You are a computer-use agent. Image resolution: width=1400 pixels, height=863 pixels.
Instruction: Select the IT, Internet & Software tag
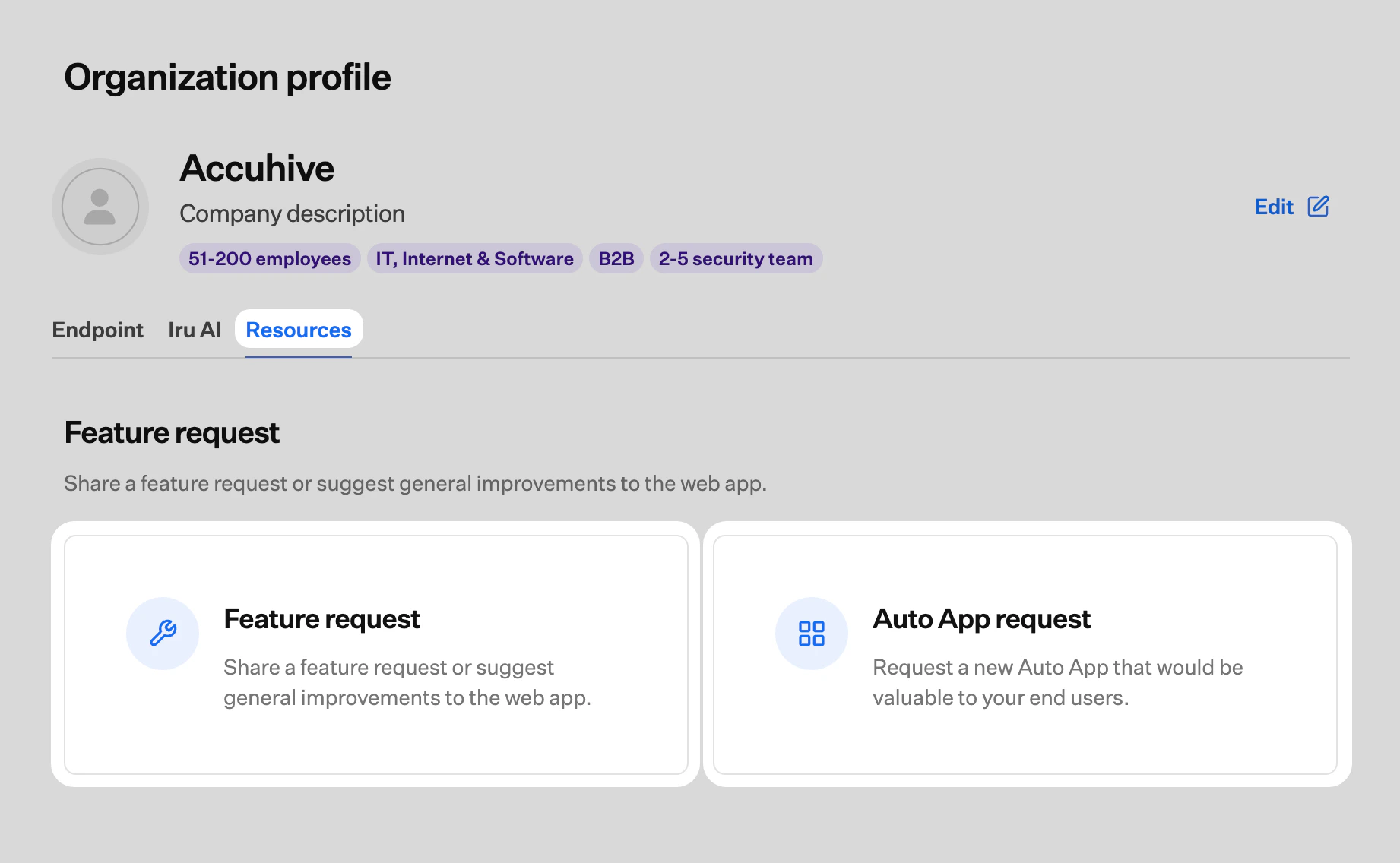click(474, 258)
